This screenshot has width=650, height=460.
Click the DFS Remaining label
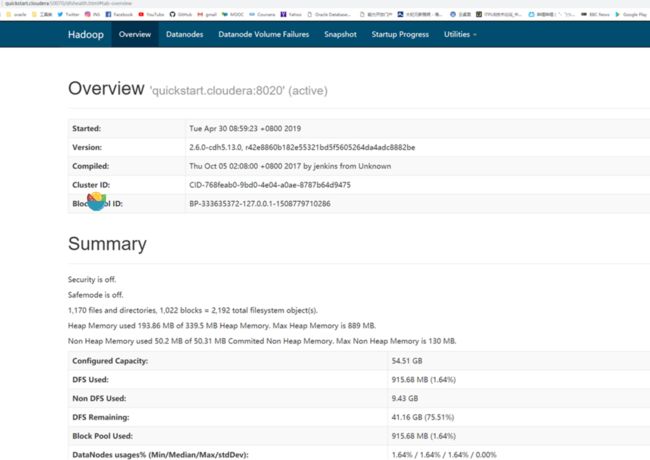pos(101,417)
